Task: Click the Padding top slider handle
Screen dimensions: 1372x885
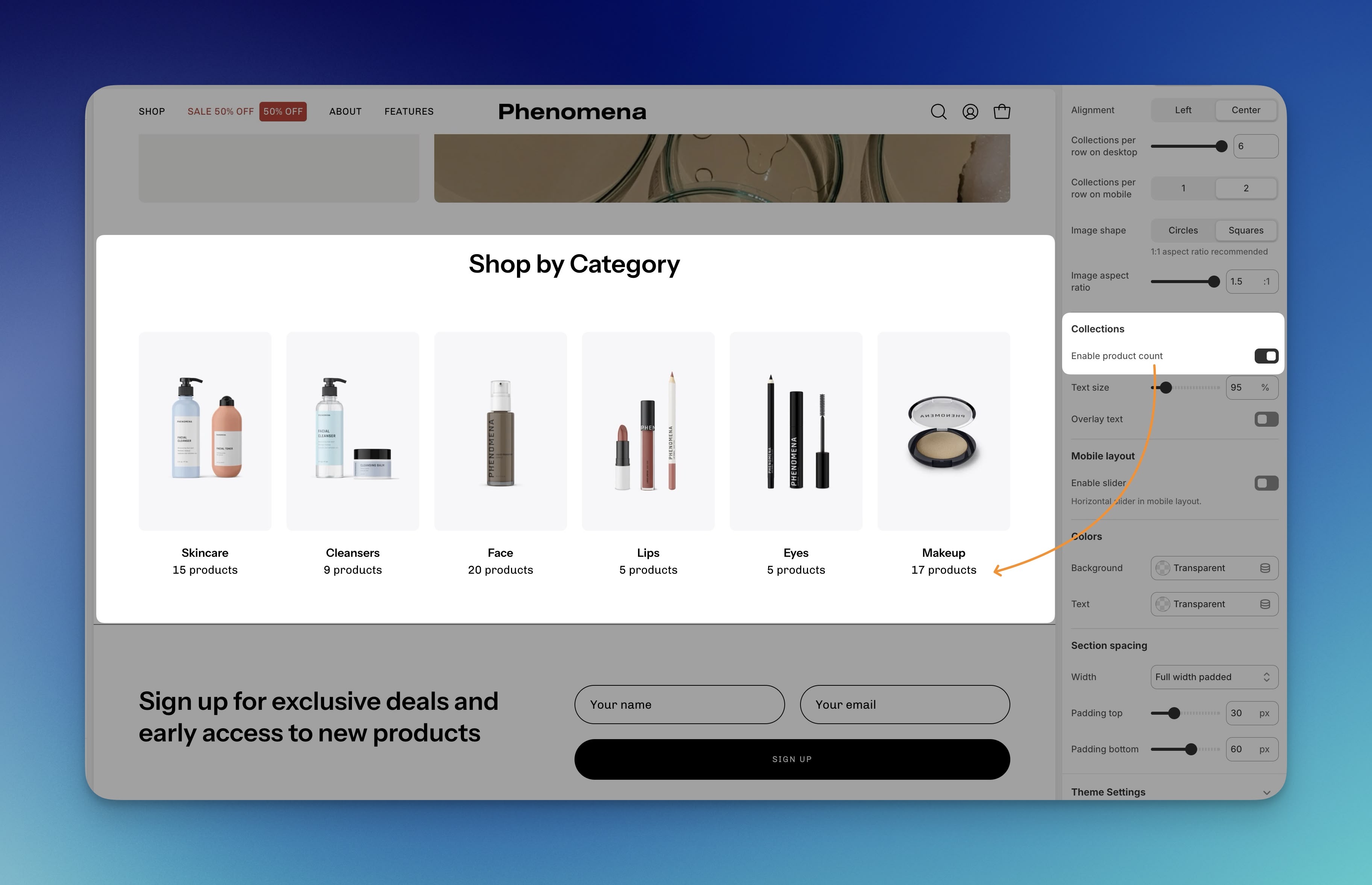Action: point(1174,713)
